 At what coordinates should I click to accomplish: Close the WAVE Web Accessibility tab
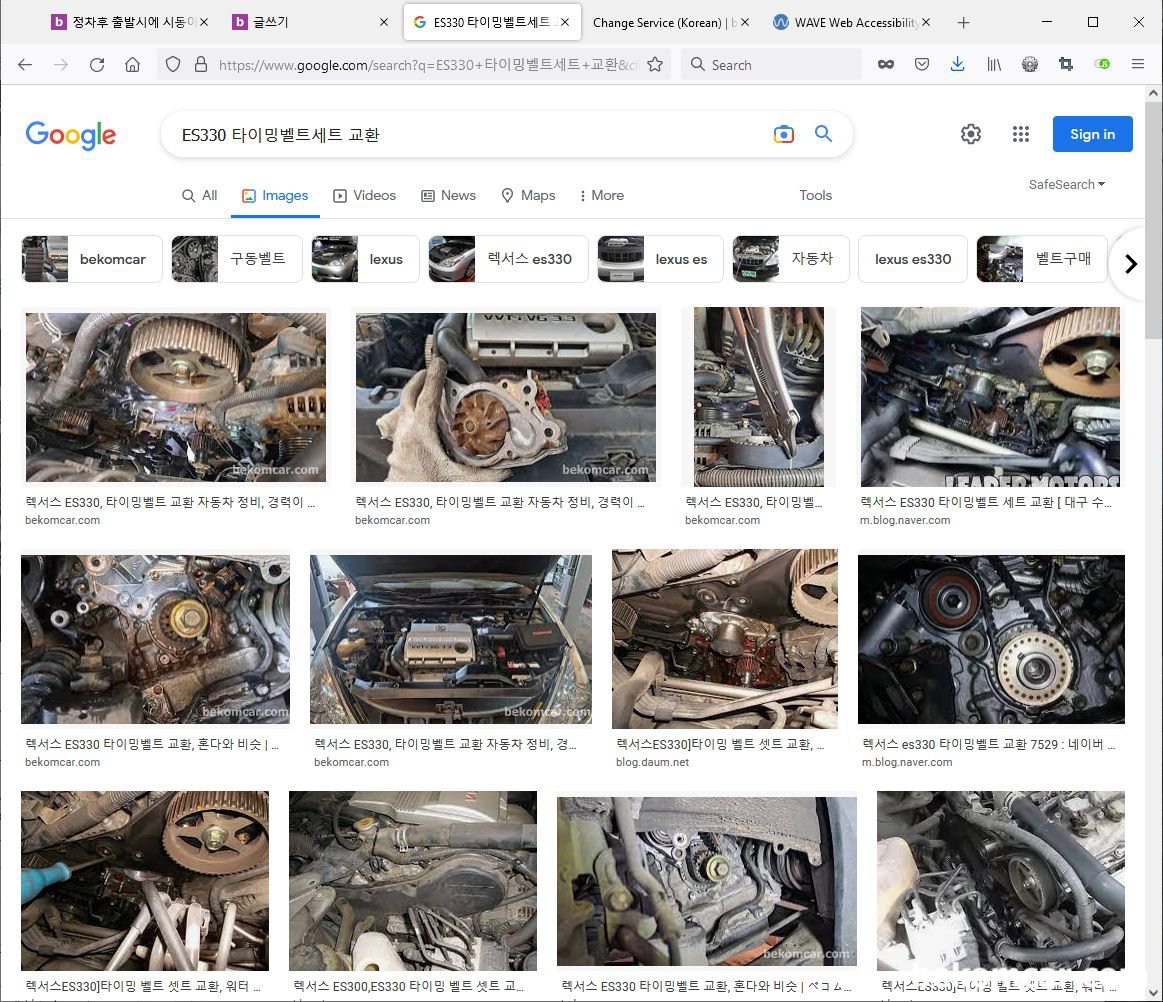pos(926,22)
